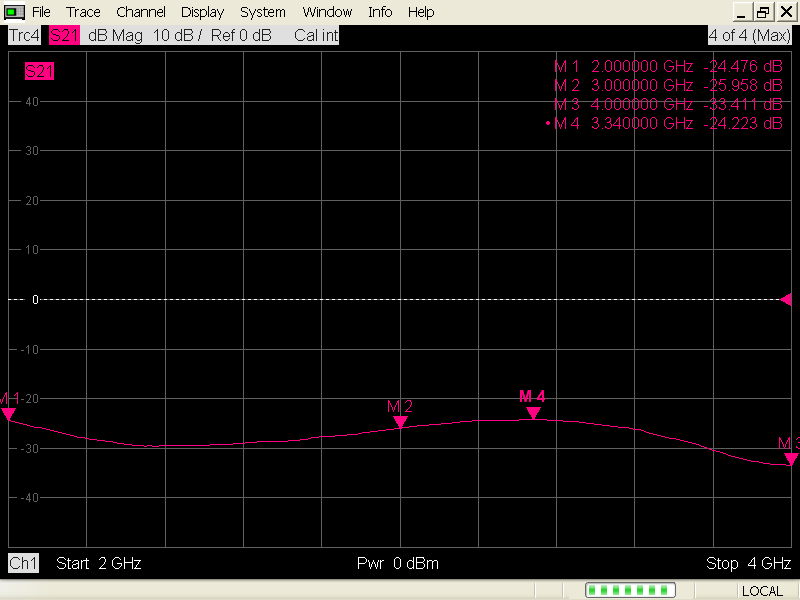Select marker M 1 triangle on trace
This screenshot has width=800, height=600.
8,414
